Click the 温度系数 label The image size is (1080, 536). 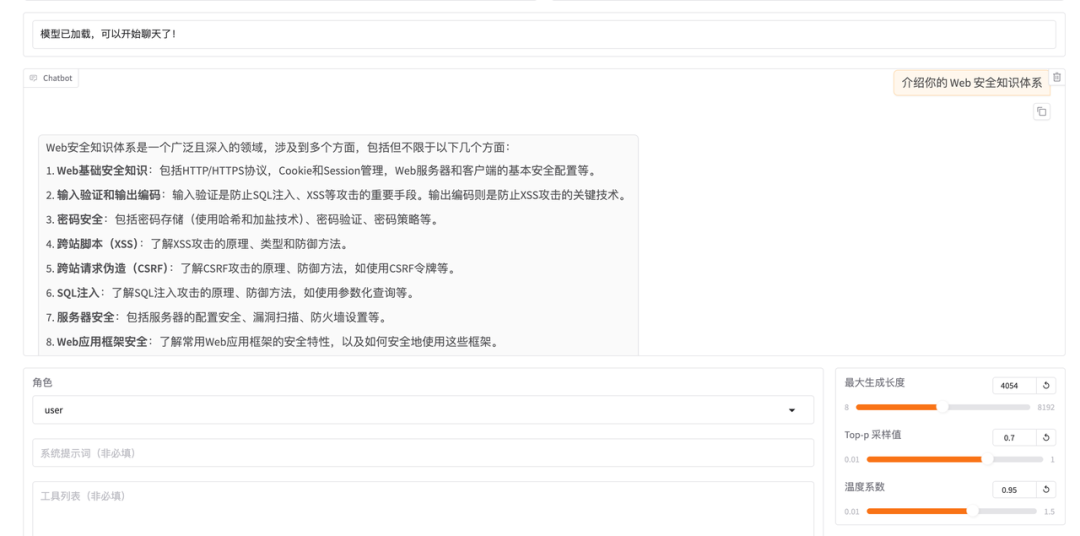(x=864, y=486)
